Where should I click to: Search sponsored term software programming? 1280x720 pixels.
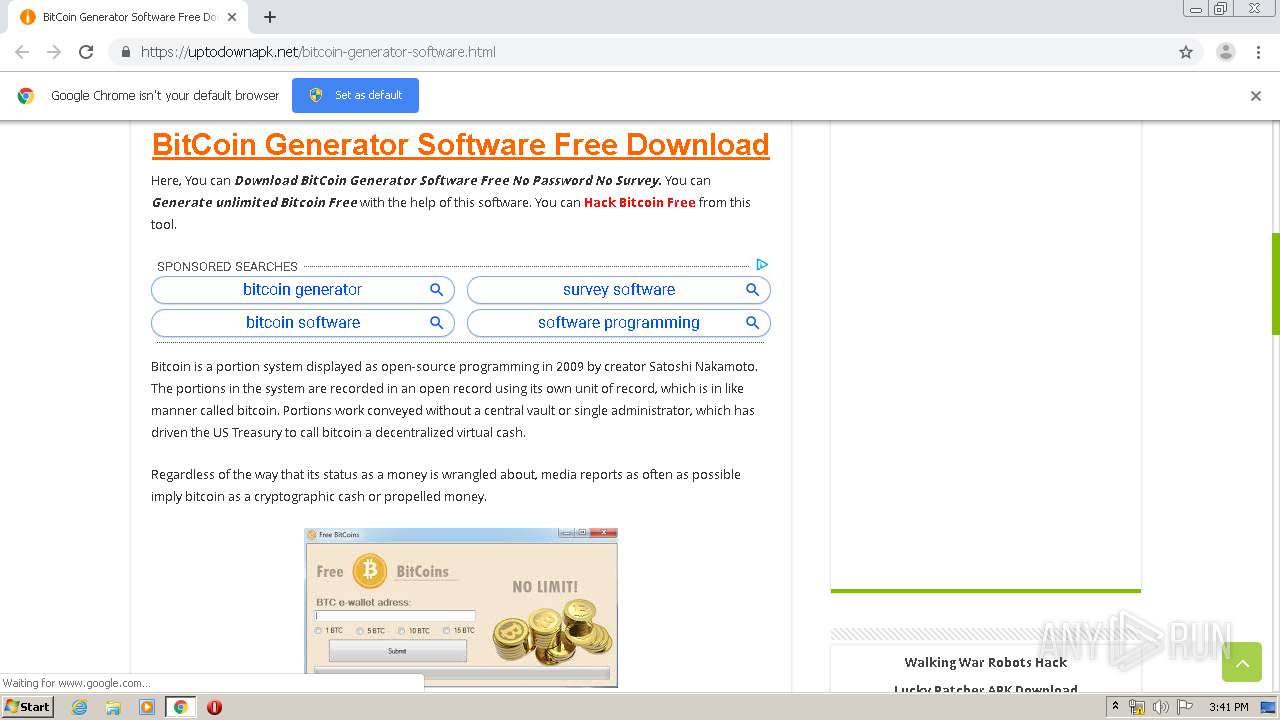pyautogui.click(x=619, y=323)
